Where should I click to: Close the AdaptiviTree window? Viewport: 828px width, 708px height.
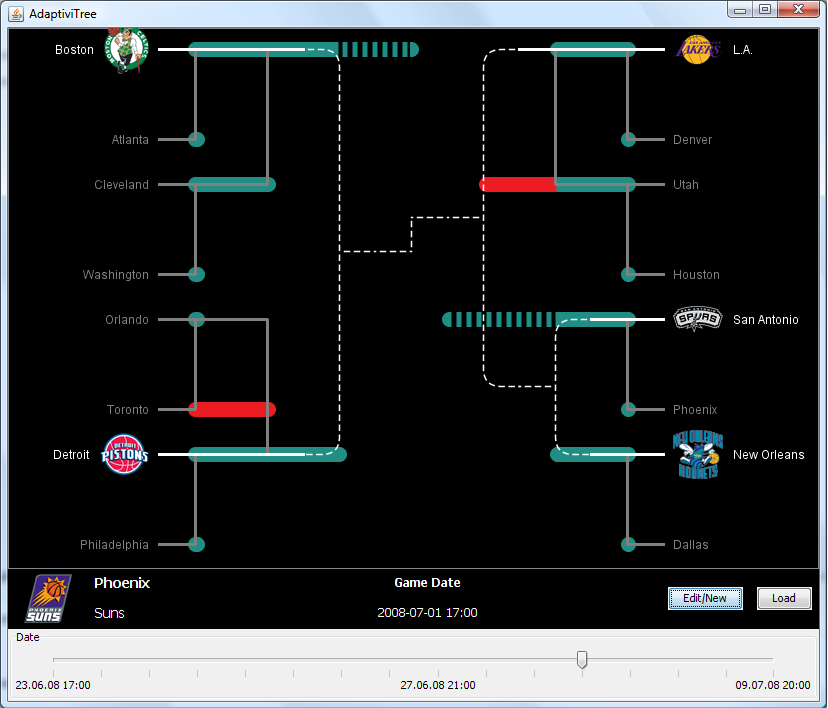click(798, 10)
